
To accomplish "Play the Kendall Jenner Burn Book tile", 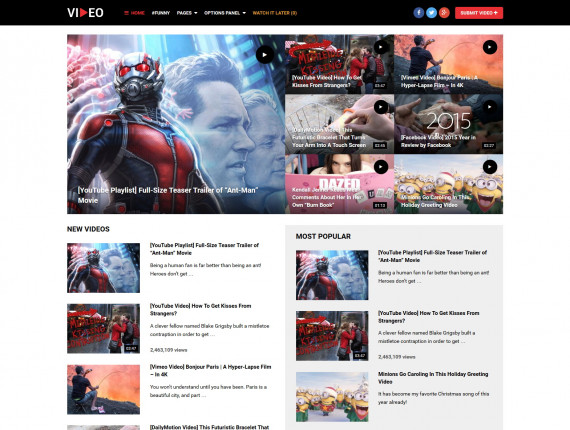I will click(x=381, y=167).
